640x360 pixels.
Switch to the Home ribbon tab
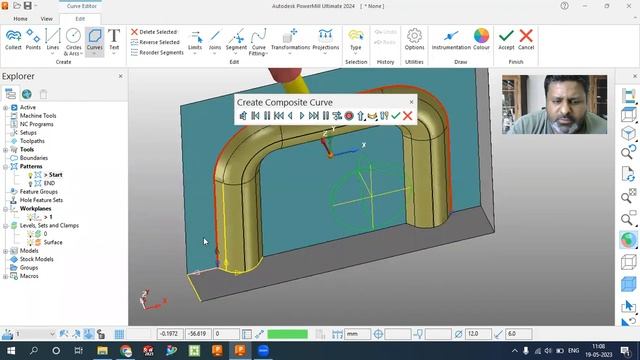(20, 19)
